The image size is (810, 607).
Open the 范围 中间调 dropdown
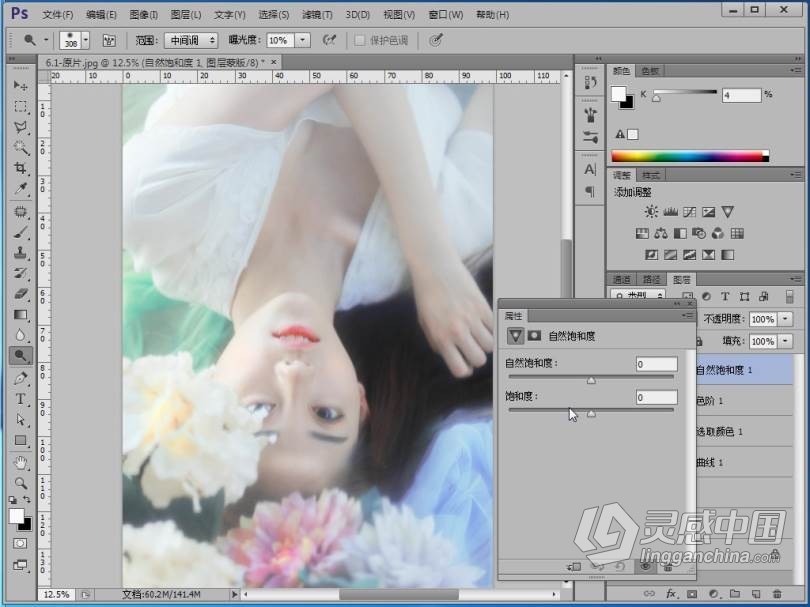click(x=191, y=40)
